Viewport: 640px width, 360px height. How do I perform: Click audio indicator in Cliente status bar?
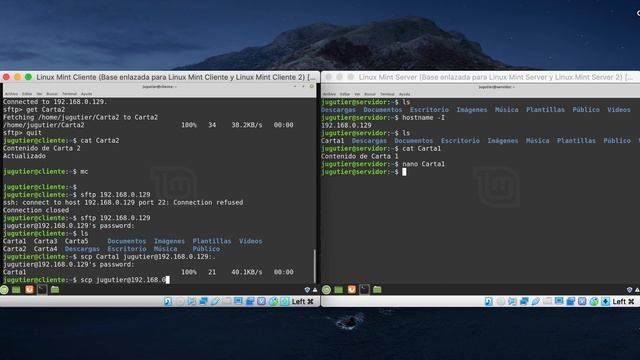(191, 301)
